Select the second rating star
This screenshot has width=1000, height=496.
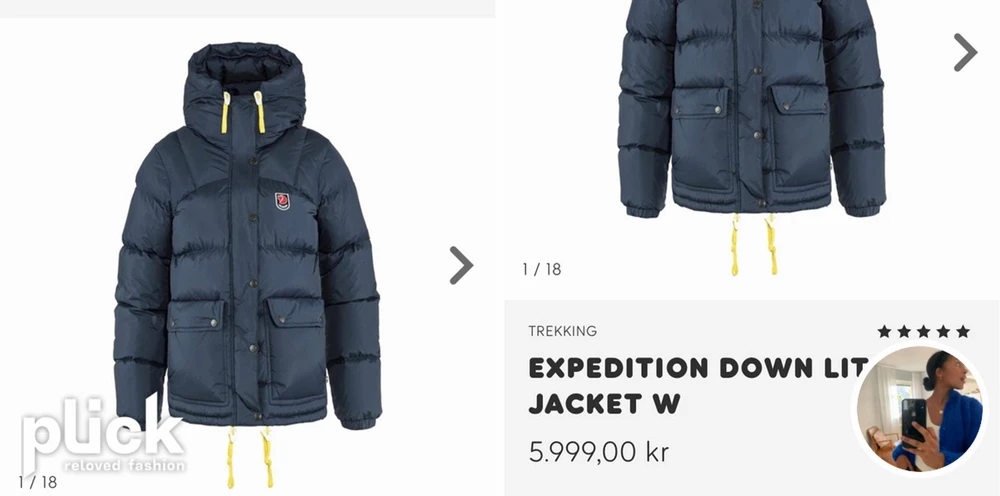(904, 331)
